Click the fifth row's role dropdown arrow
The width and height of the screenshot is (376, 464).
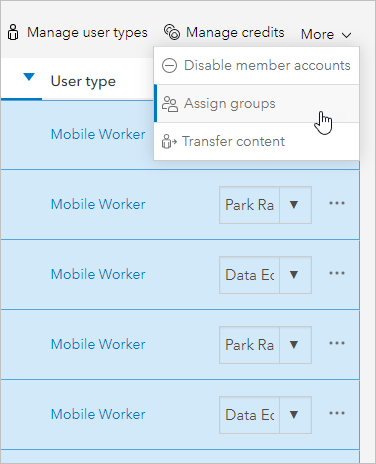294,415
